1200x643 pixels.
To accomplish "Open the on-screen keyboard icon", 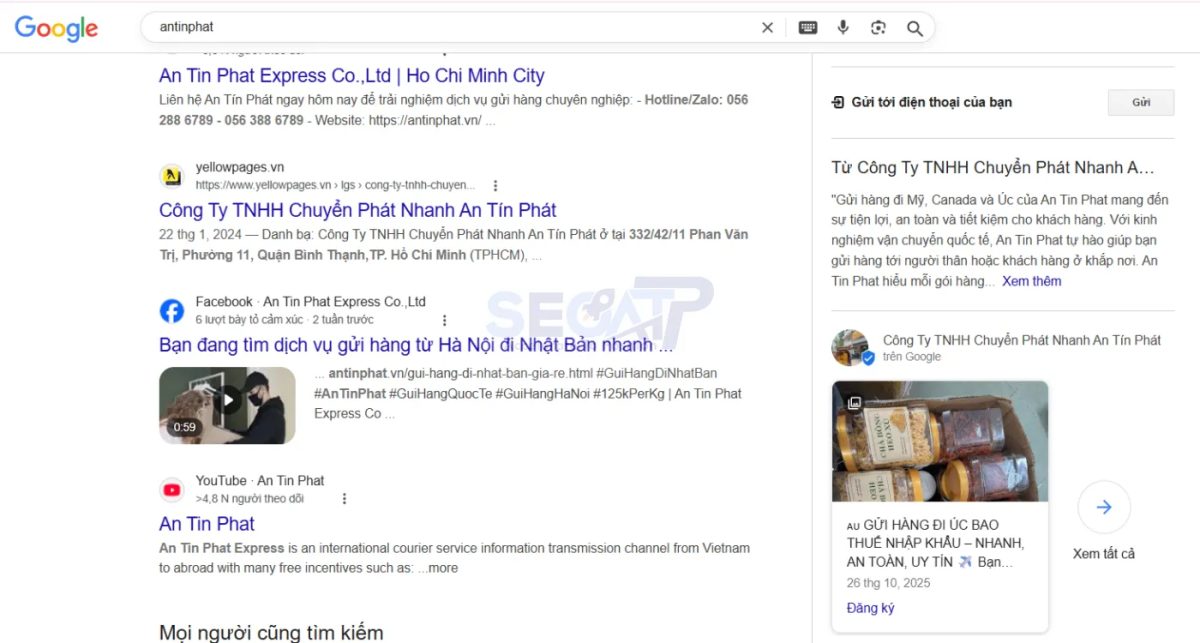I will coord(808,28).
